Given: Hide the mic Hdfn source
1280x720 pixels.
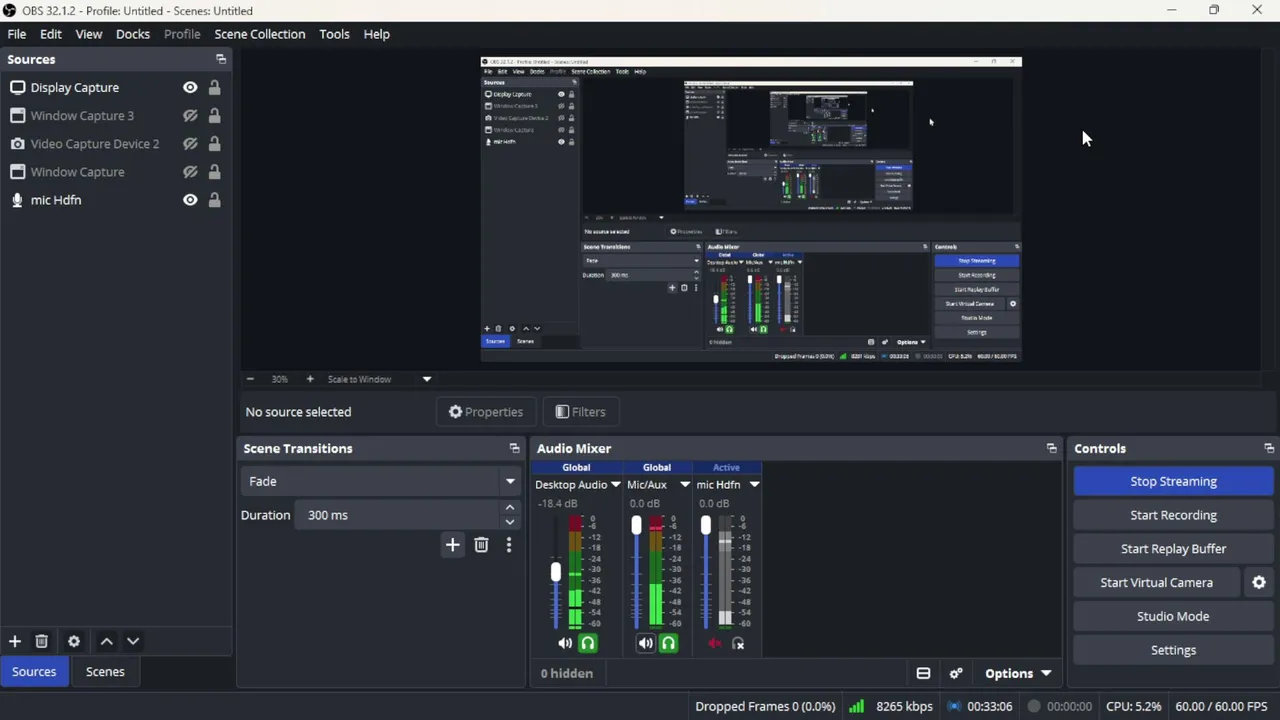Looking at the screenshot, I should [190, 200].
